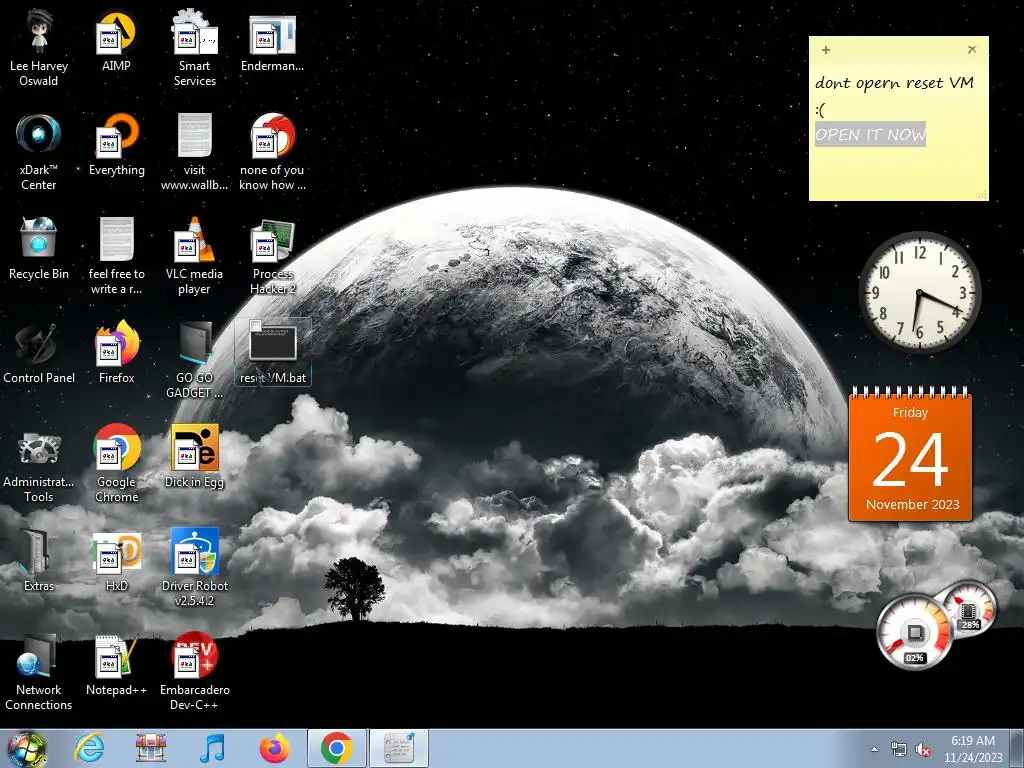Launch Firefox from the taskbar

275,748
